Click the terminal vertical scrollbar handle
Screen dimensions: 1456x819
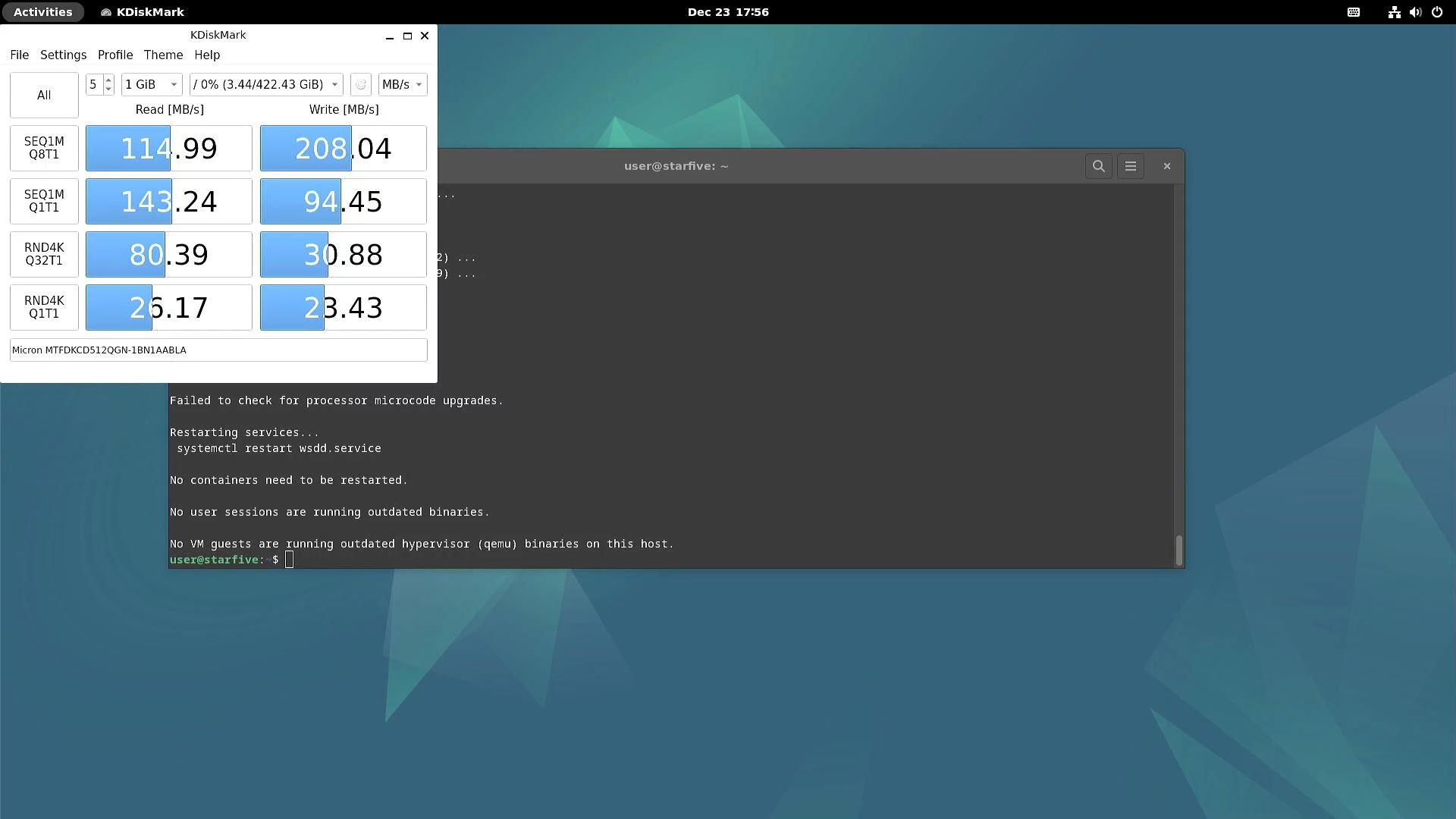pos(1178,550)
